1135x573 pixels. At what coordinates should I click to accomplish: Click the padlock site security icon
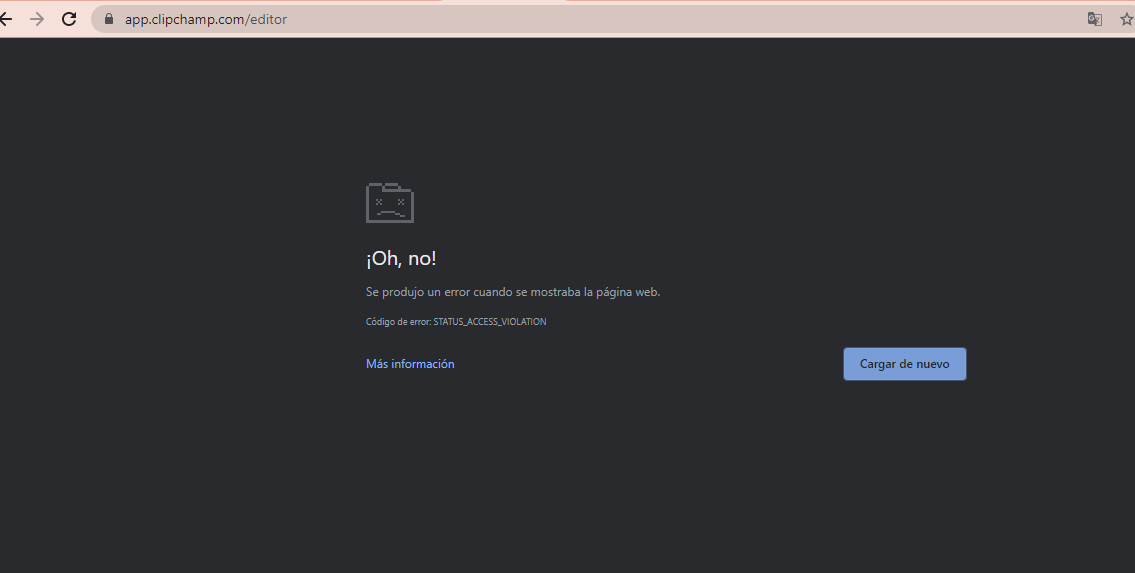click(109, 20)
